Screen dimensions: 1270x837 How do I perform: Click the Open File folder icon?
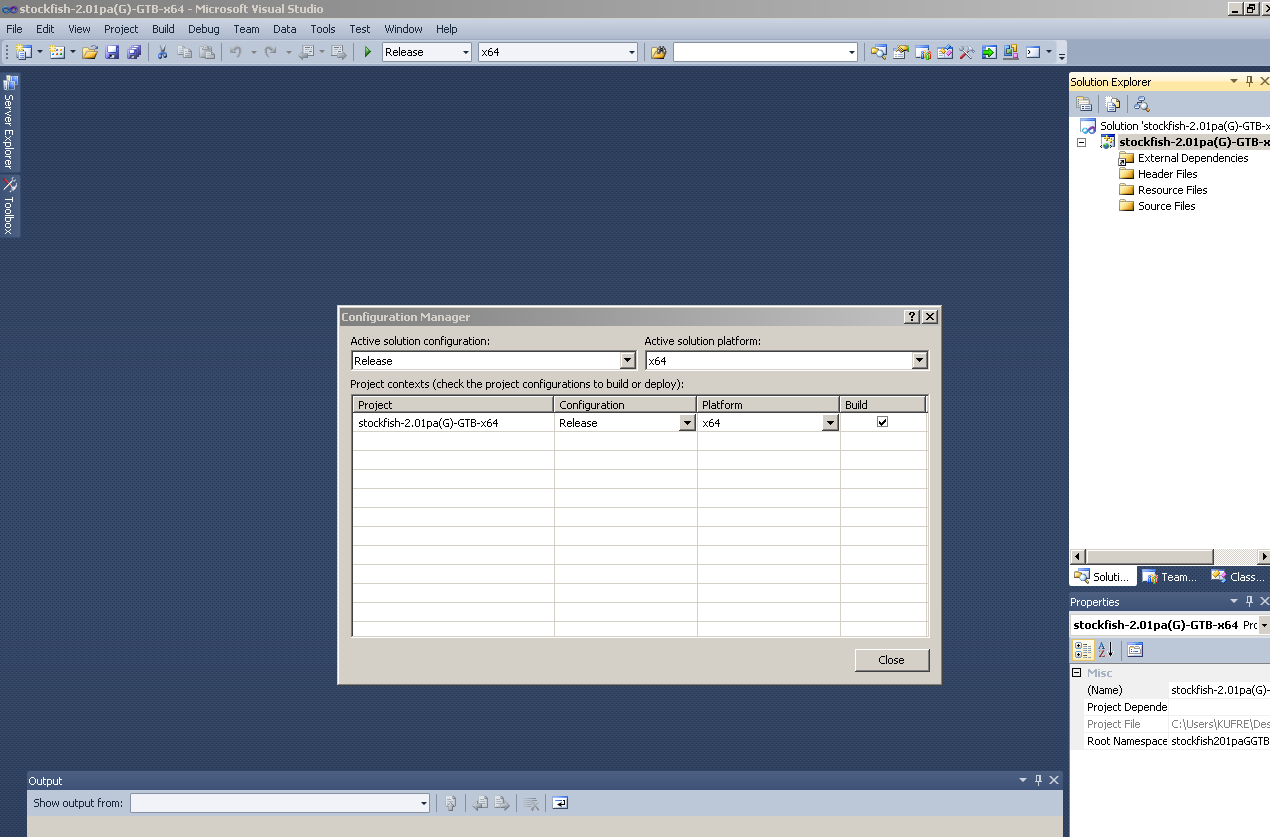[90, 52]
